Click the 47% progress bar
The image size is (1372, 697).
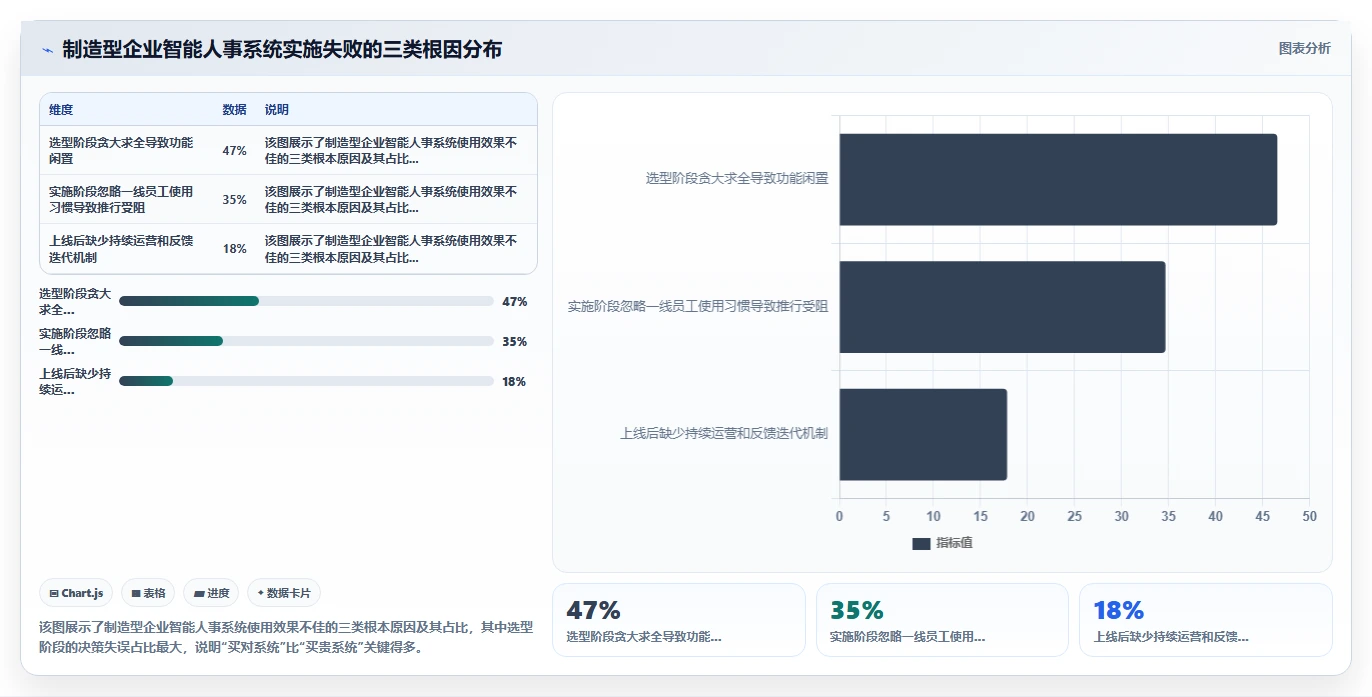coord(306,301)
